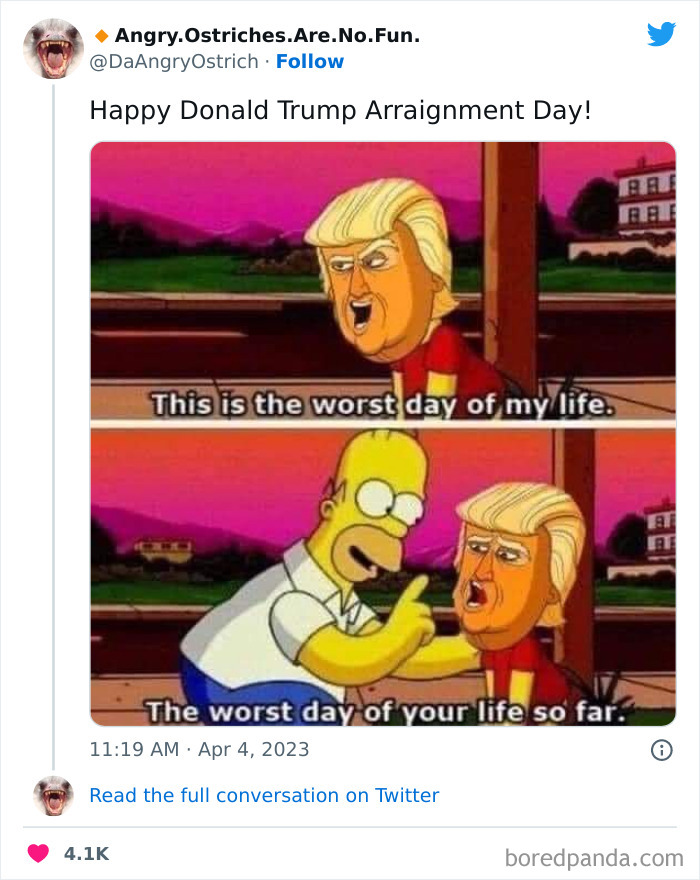Like the post with heart icon
Viewport: 700px width, 880px height.
[x=38, y=854]
